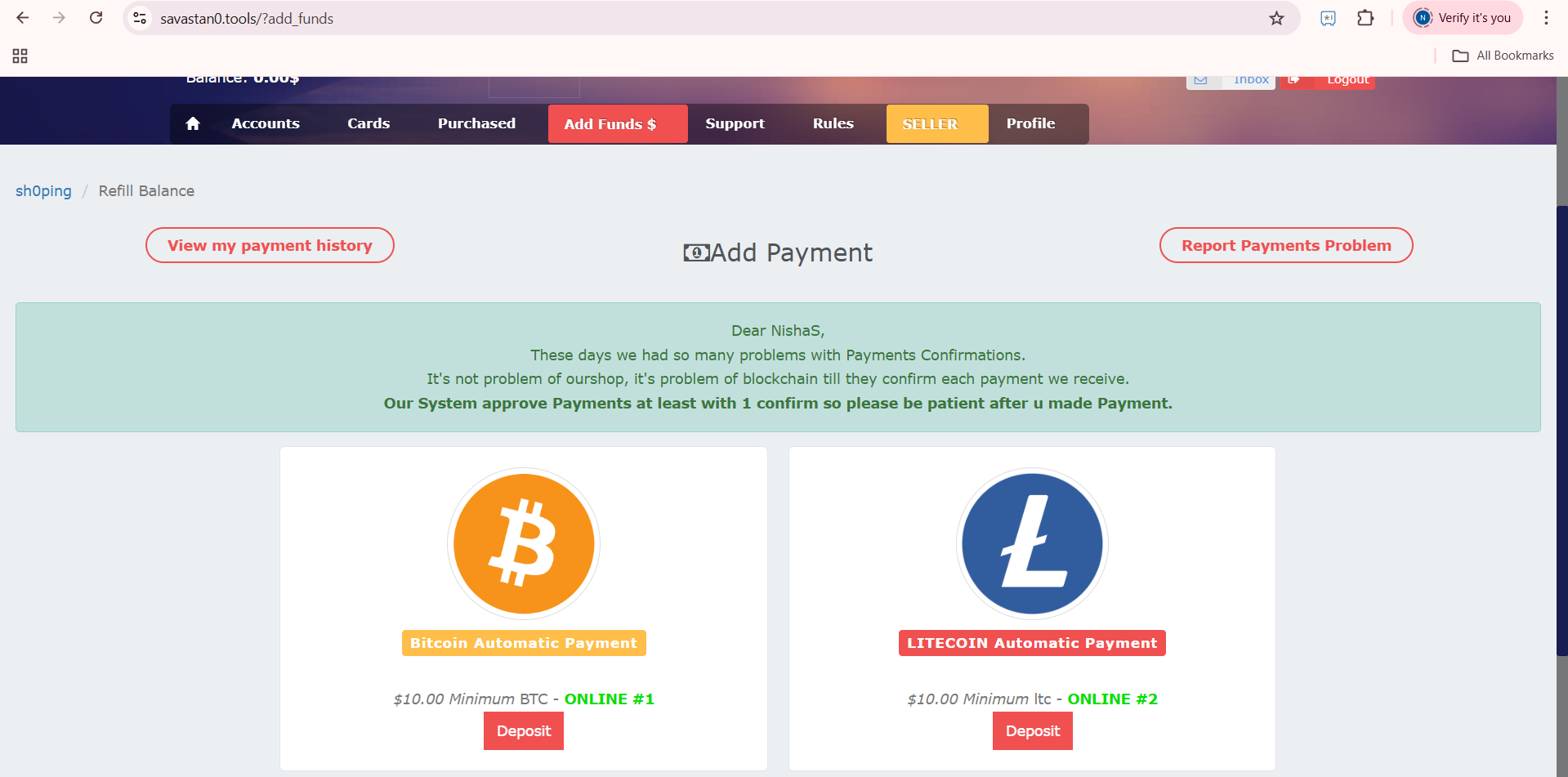
Task: Click the ONLINE #2 status text
Action: pyautogui.click(x=1113, y=699)
